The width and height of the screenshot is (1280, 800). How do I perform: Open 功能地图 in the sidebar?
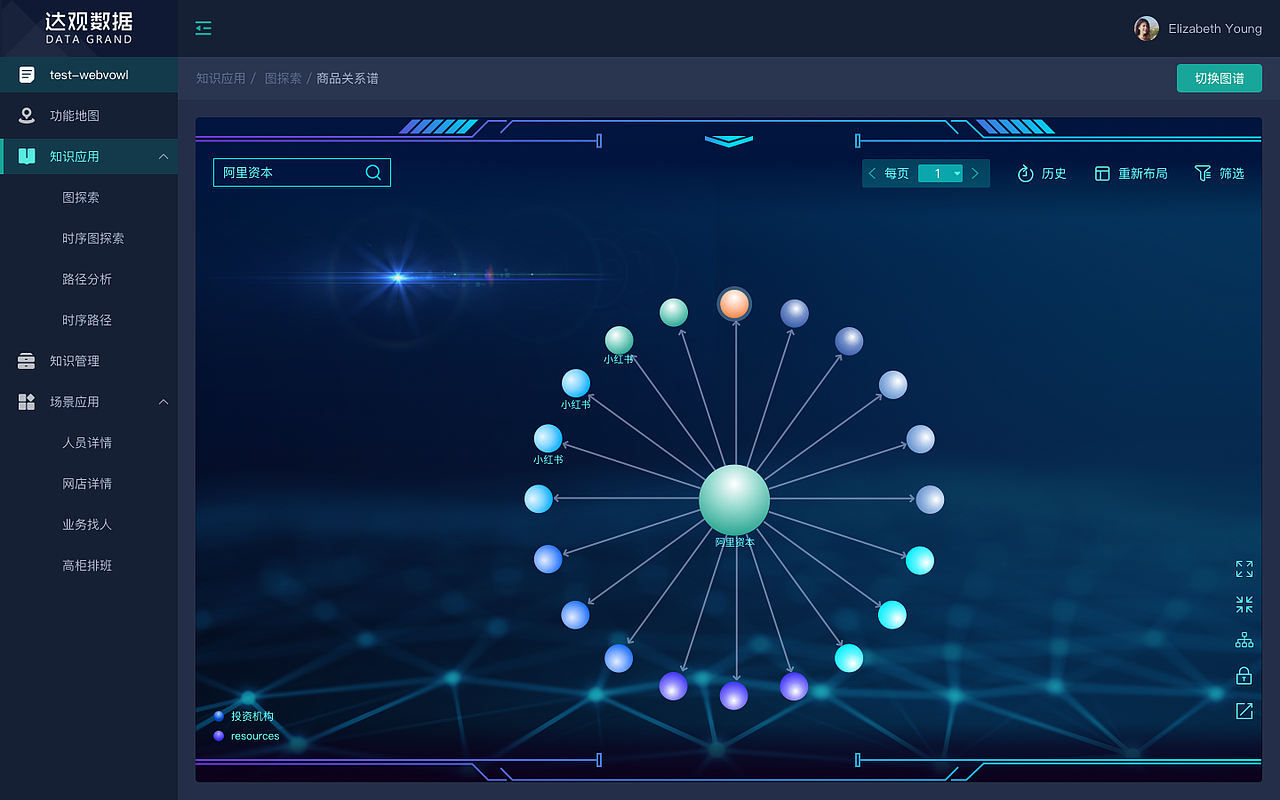89,116
